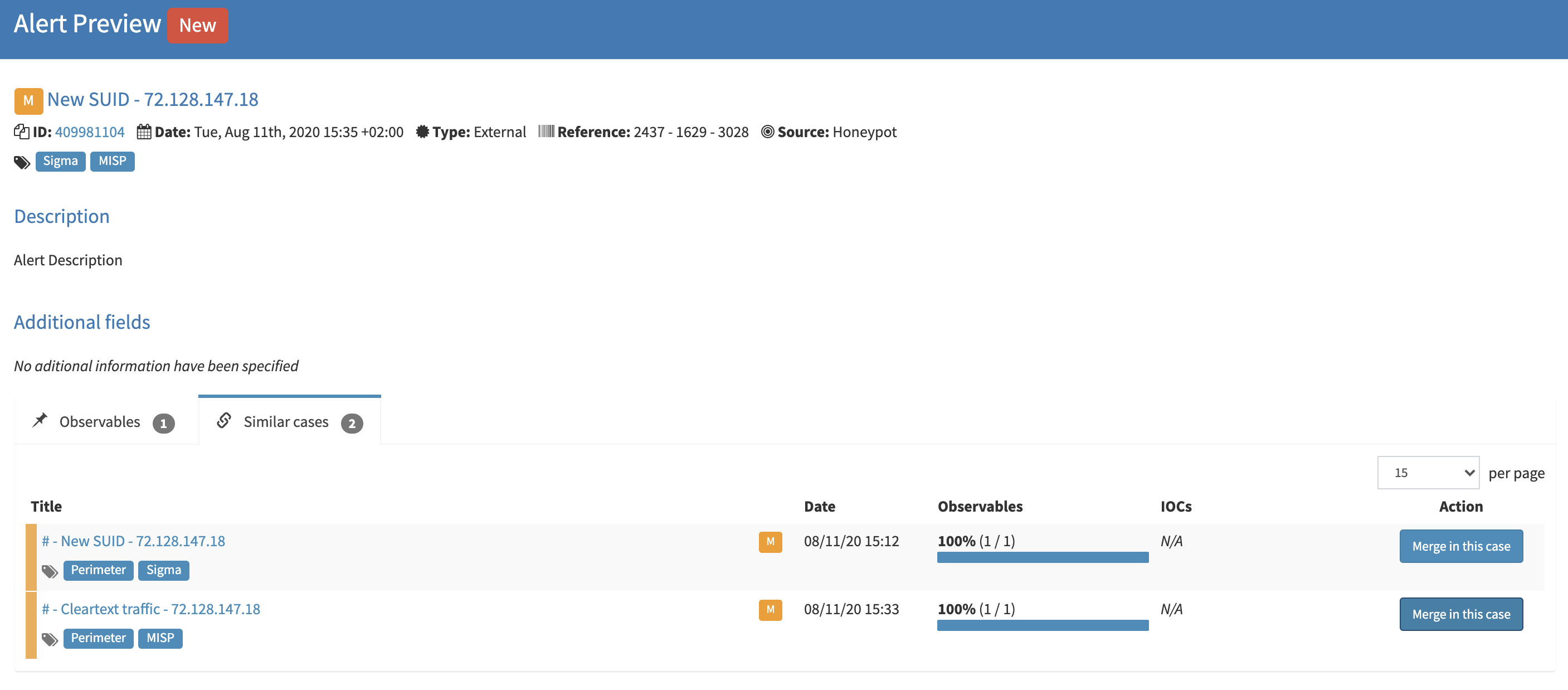Open the 15 per page dropdown
Screen dimensions: 1568x690
tap(1428, 472)
